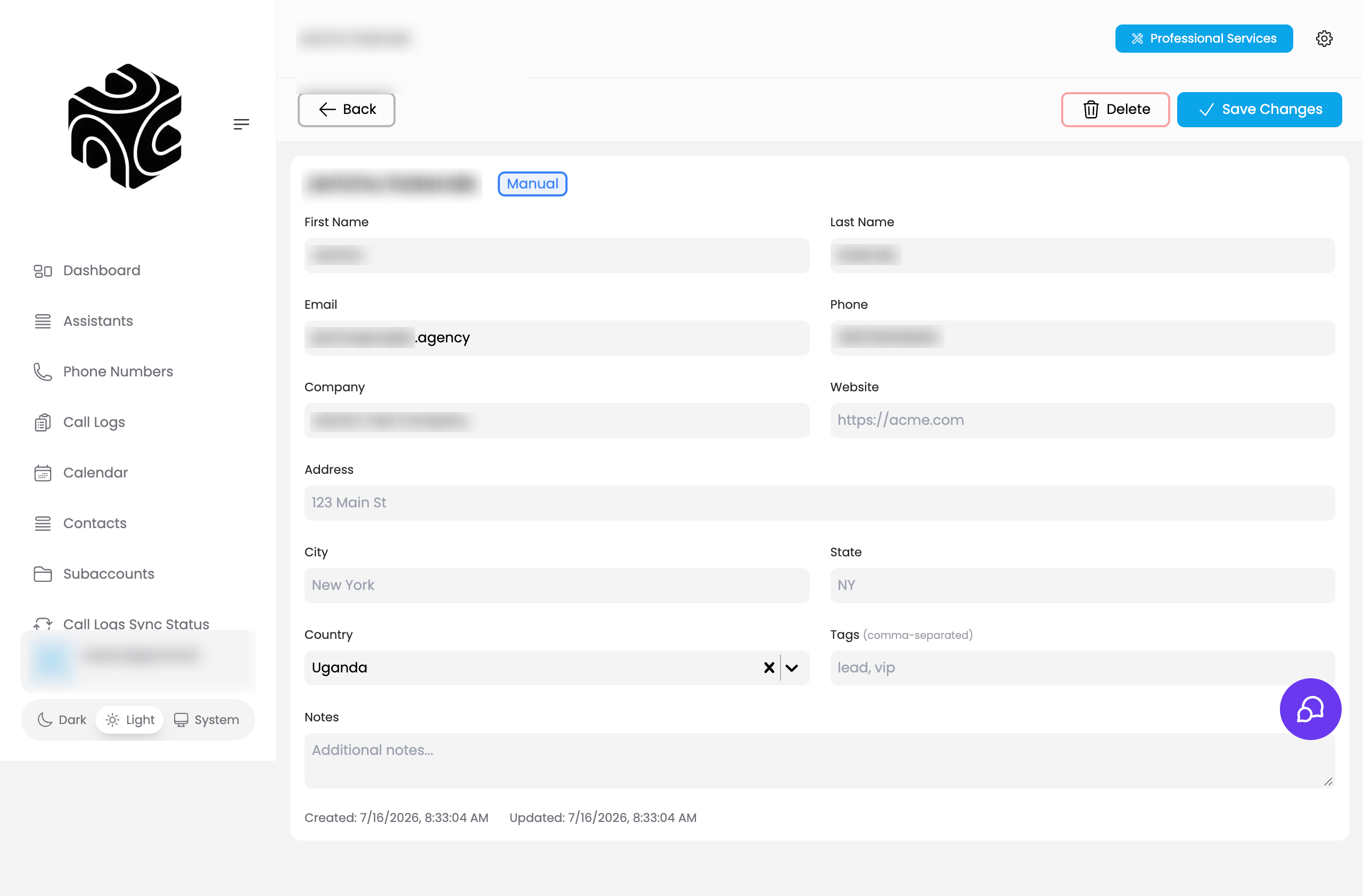Click the trash icon on Delete
The width and height of the screenshot is (1363, 896).
pyautogui.click(x=1090, y=109)
